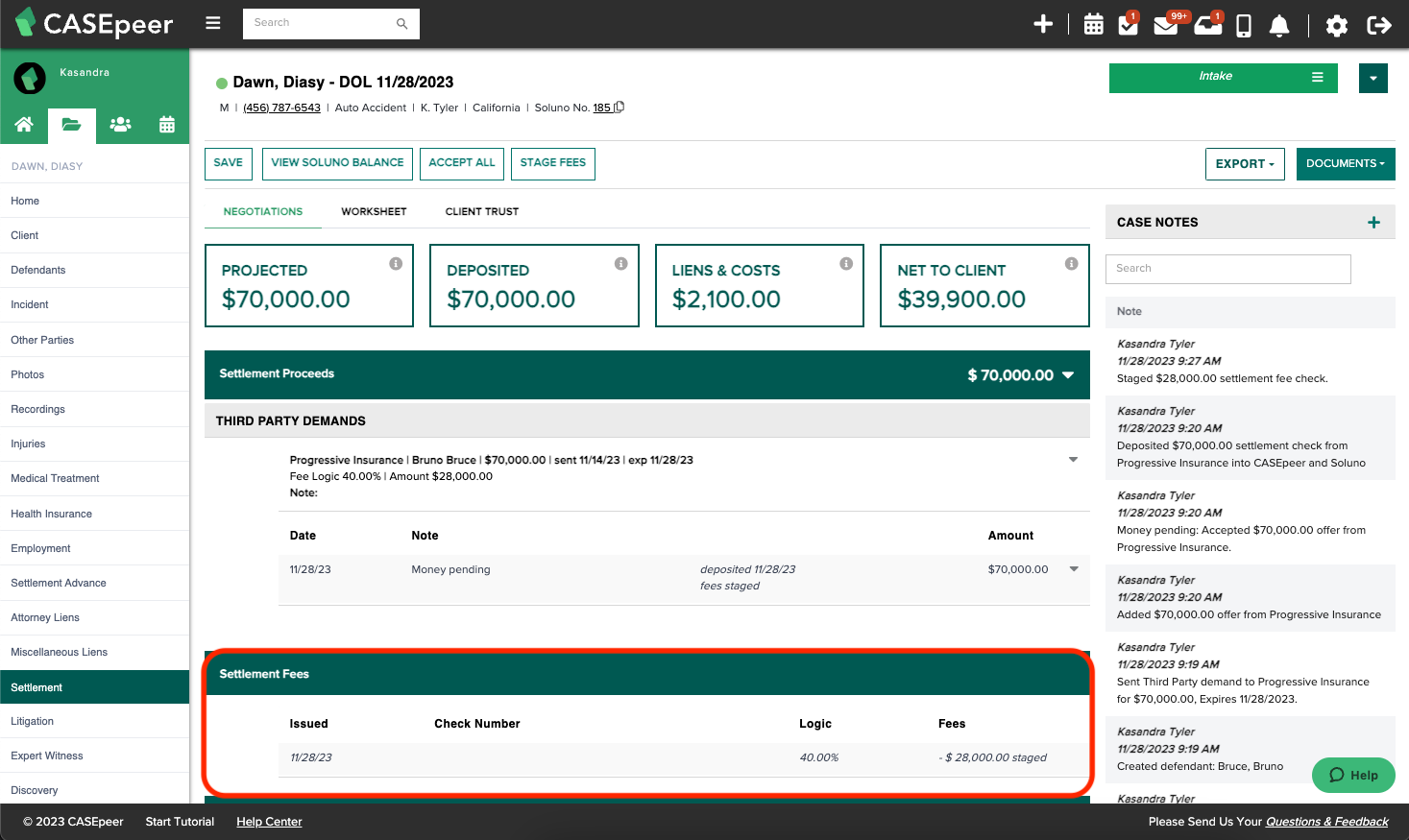Click the info icon on Deposited card
The image size is (1409, 840).
pos(621,264)
